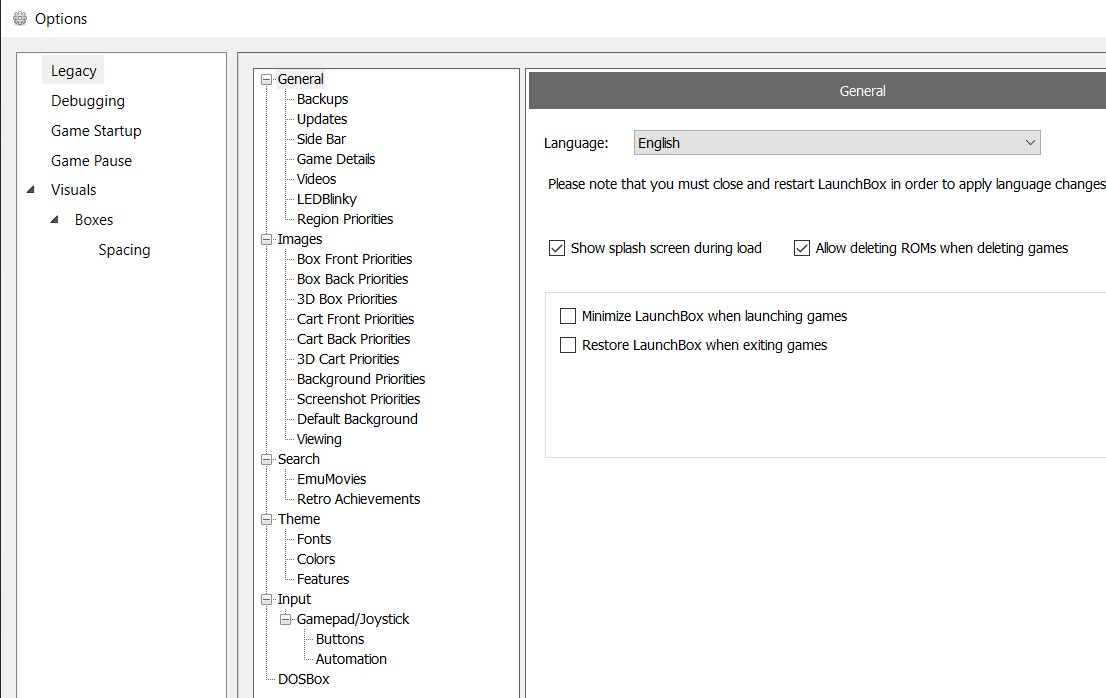Select the Input tree item
1106x698 pixels.
click(x=294, y=599)
